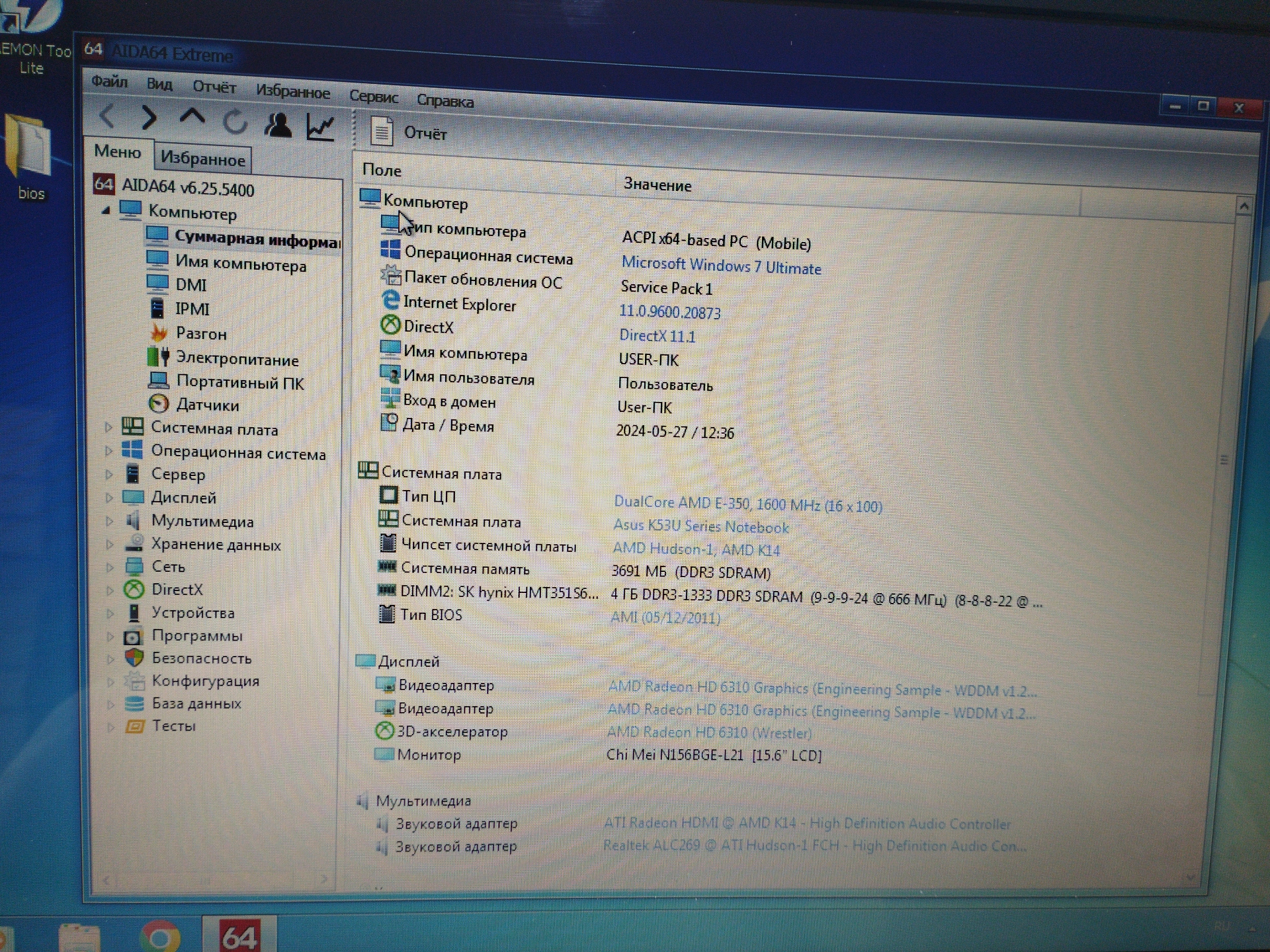Image resolution: width=1270 pixels, height=952 pixels.
Task: Collapse the Компьютер tree node
Action: click(x=106, y=210)
